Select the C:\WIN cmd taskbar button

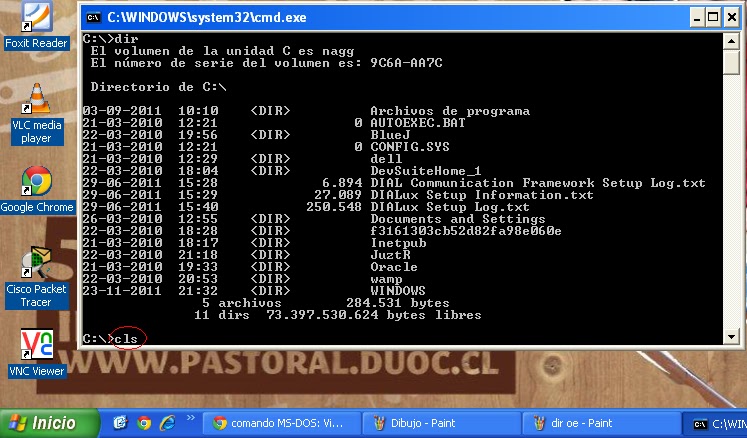717,423
